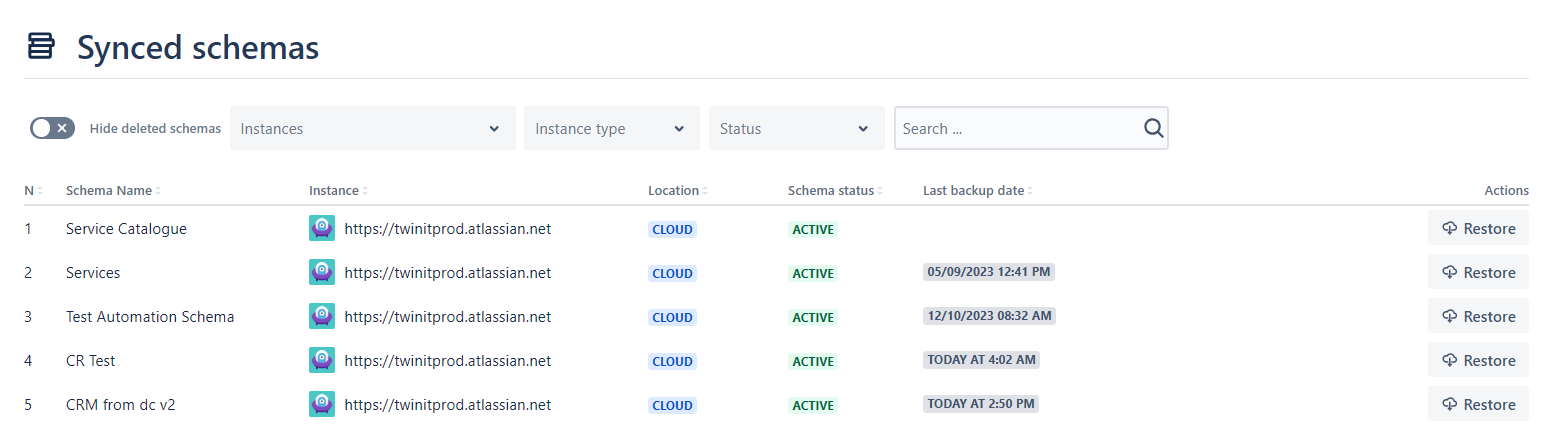Click CLOUD badge in CRM from dc v2 row
Image resolution: width=1552 pixels, height=430 pixels.
point(672,405)
